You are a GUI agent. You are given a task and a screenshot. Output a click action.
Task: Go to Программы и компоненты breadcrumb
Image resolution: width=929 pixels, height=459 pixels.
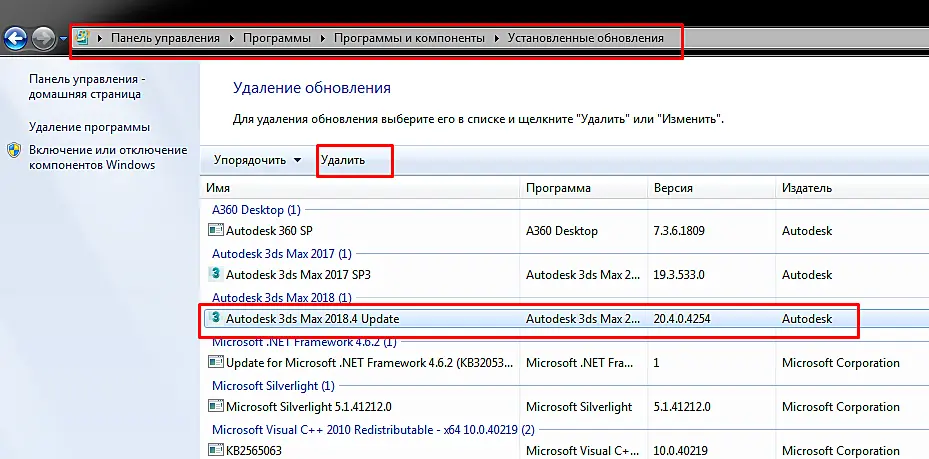(409, 38)
